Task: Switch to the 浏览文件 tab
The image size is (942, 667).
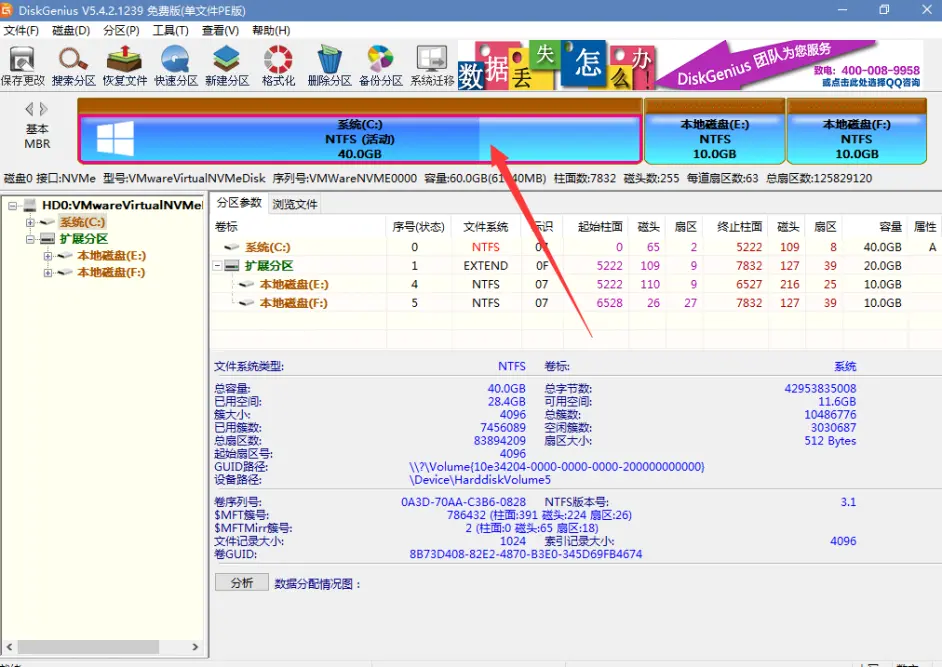Action: [x=294, y=204]
